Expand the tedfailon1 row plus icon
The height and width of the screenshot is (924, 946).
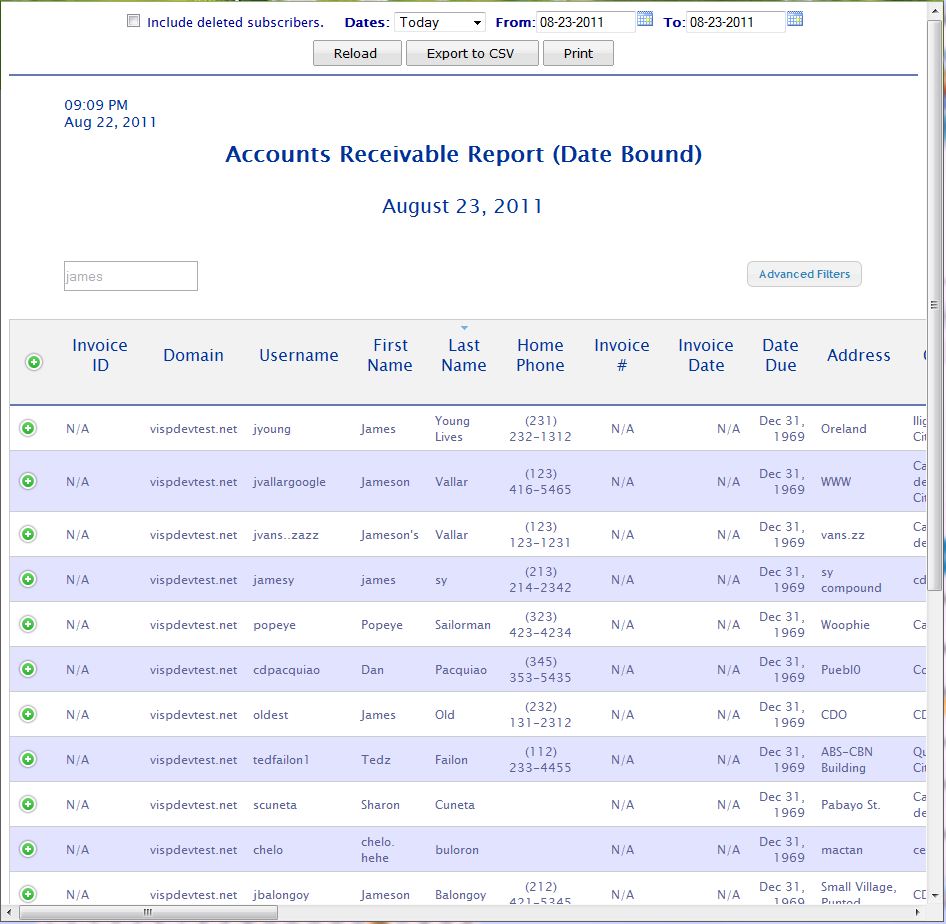(x=28, y=759)
